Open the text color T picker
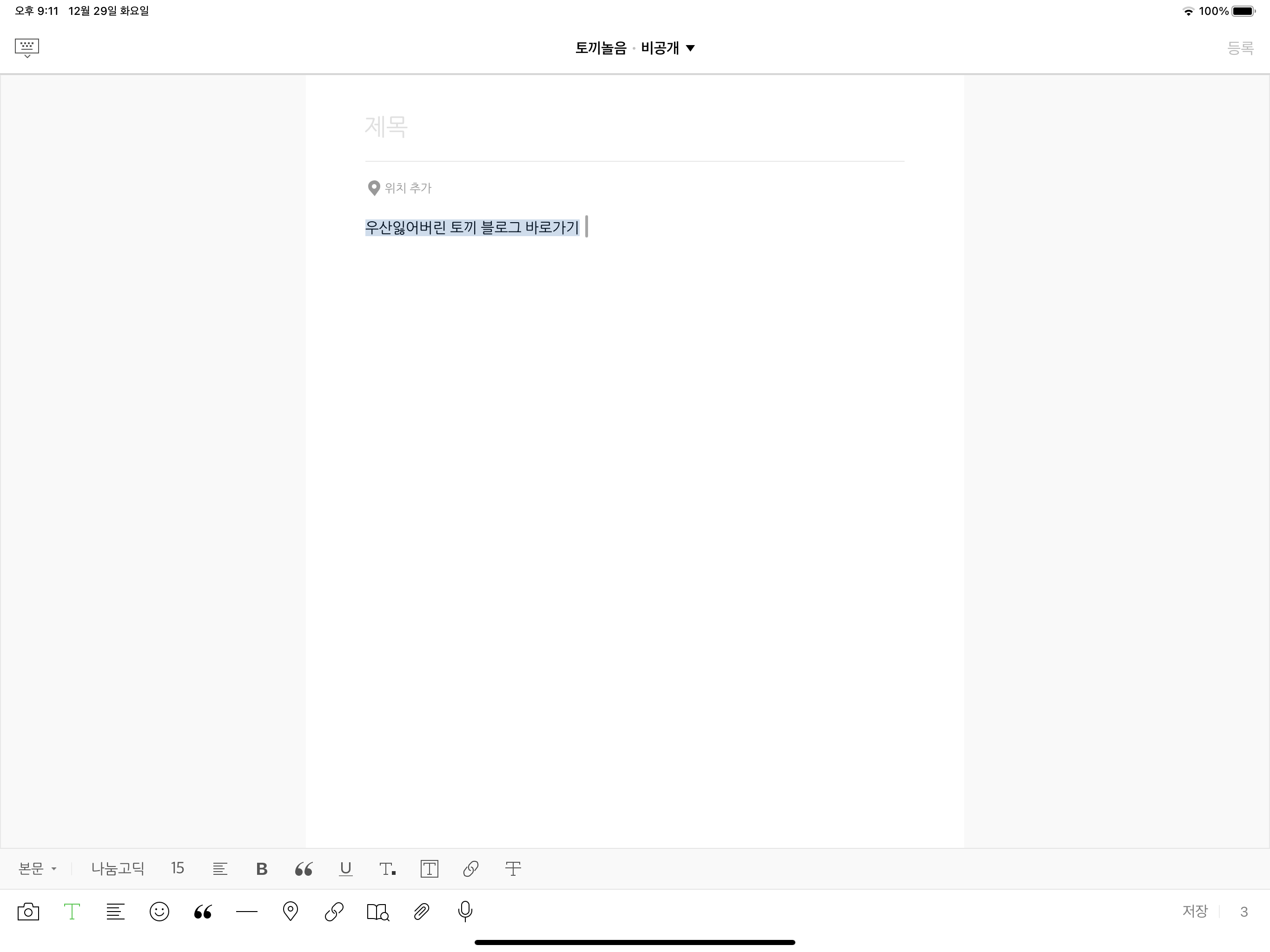 point(388,869)
